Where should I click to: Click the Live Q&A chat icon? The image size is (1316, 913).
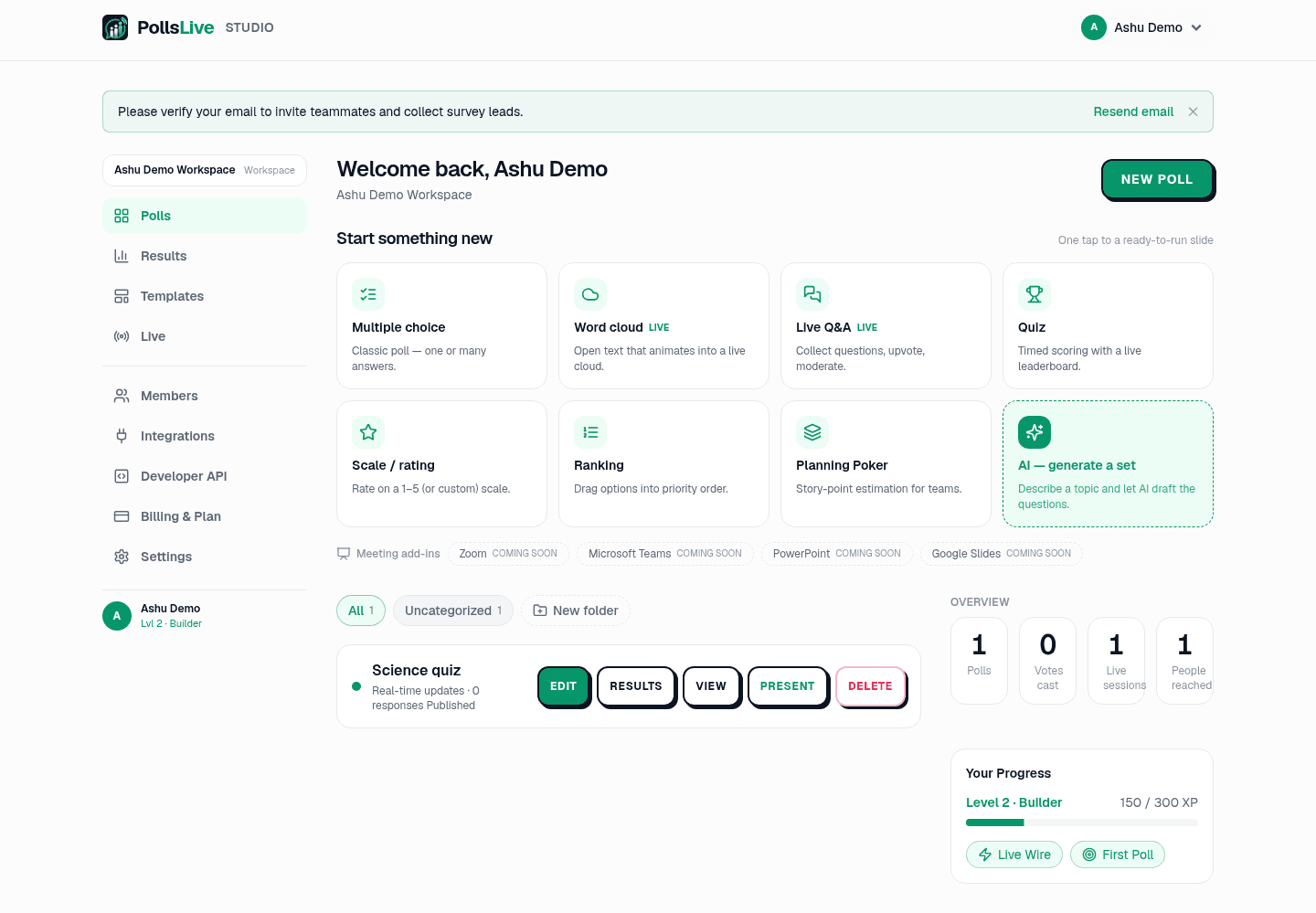click(812, 294)
